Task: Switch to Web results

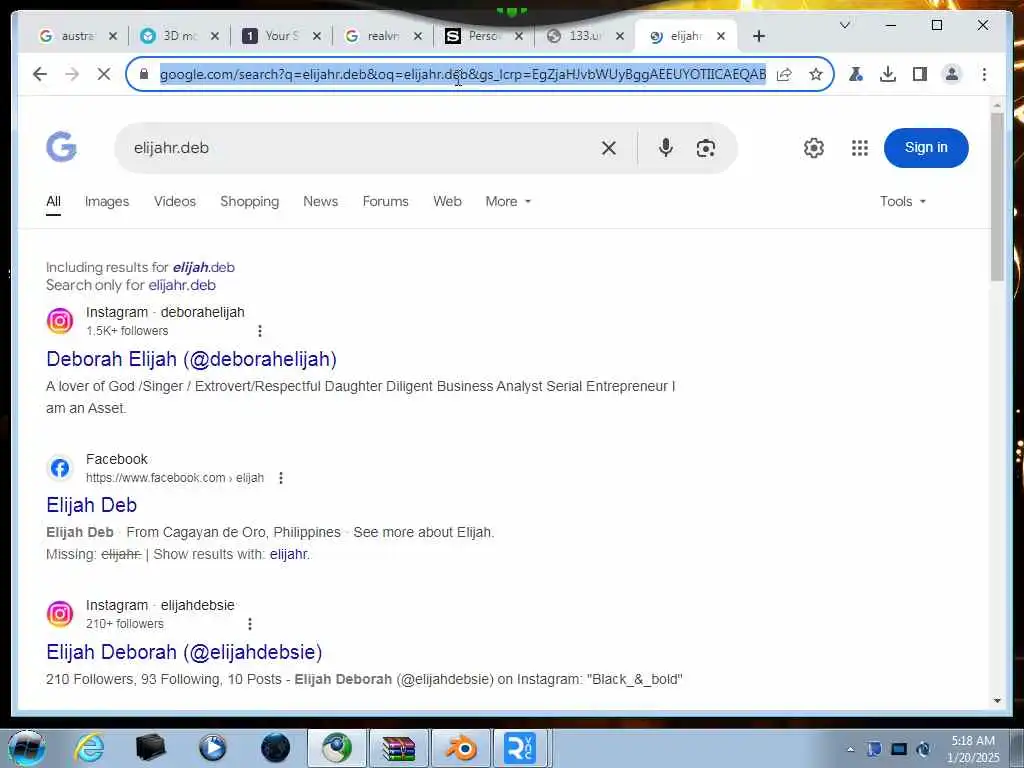Action: coord(447,202)
